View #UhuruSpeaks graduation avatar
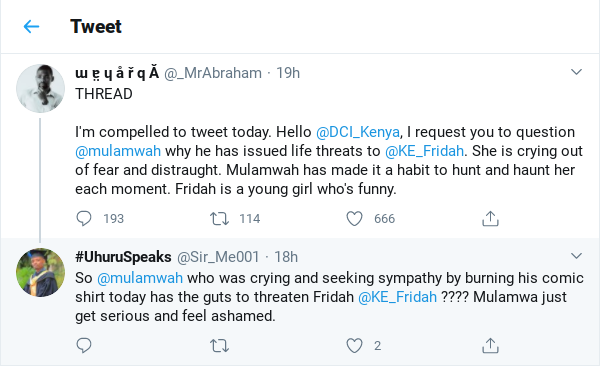The width and height of the screenshot is (600, 366). (x=40, y=273)
